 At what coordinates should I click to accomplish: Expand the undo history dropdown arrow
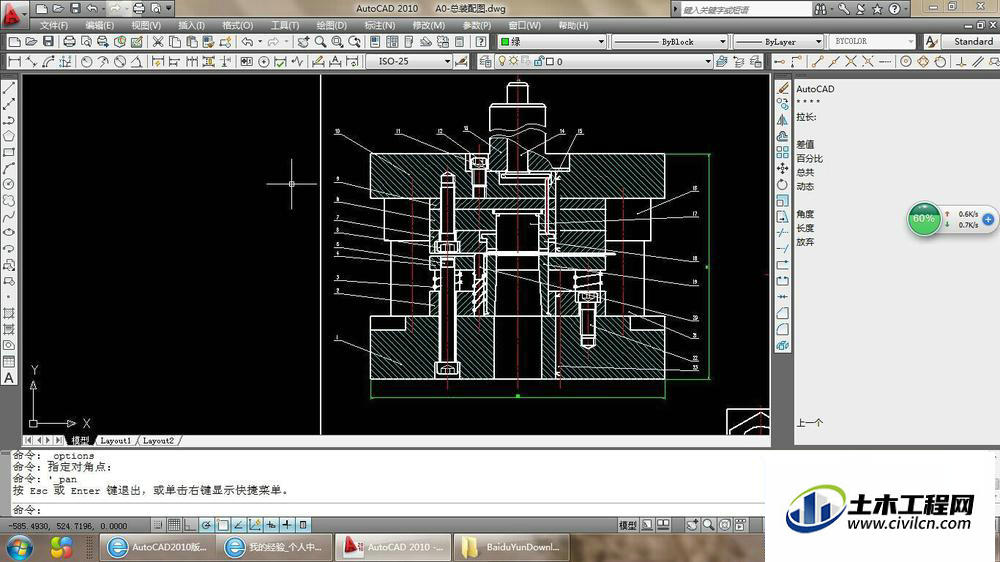point(260,41)
